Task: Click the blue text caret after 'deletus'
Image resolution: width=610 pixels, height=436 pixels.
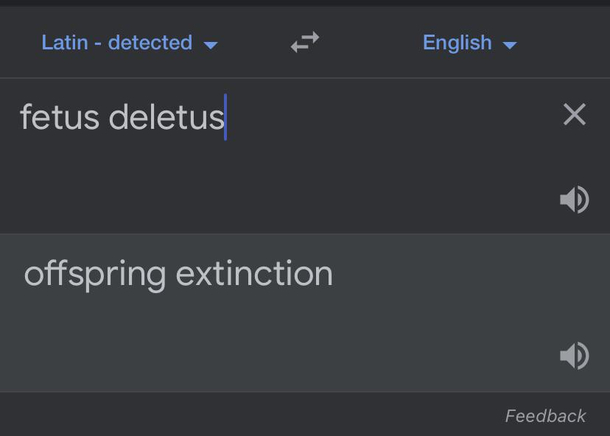Action: [x=225, y=117]
